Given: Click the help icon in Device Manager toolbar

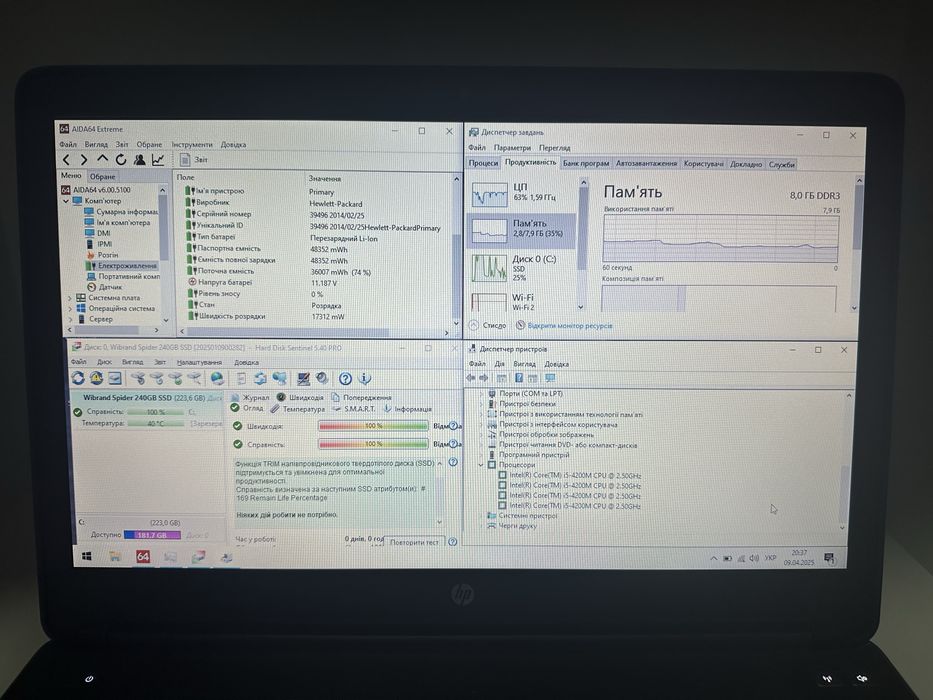Looking at the screenshot, I should (x=519, y=378).
